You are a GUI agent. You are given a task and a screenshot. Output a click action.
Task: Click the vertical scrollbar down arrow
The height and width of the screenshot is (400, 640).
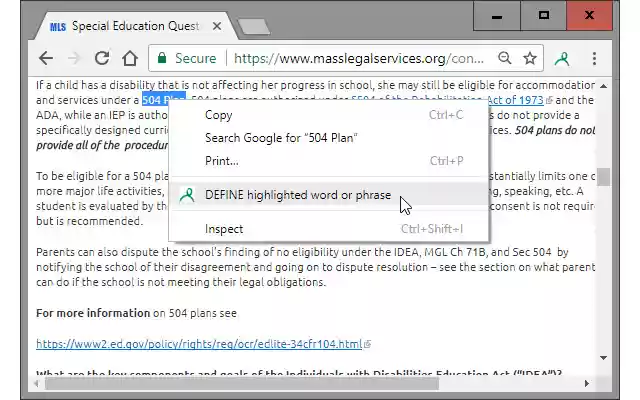click(x=603, y=358)
